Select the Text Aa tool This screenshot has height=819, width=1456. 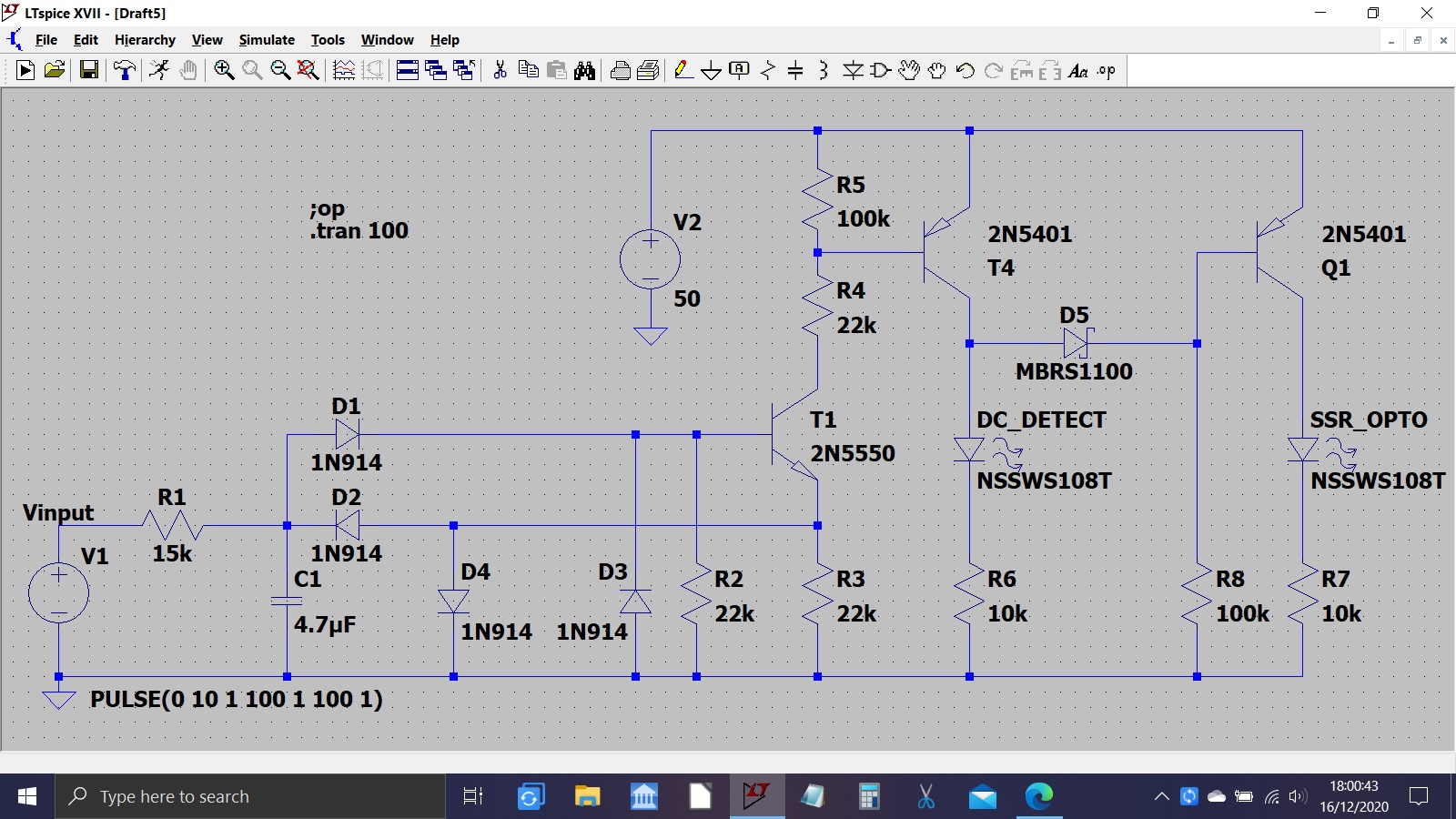coord(1078,70)
